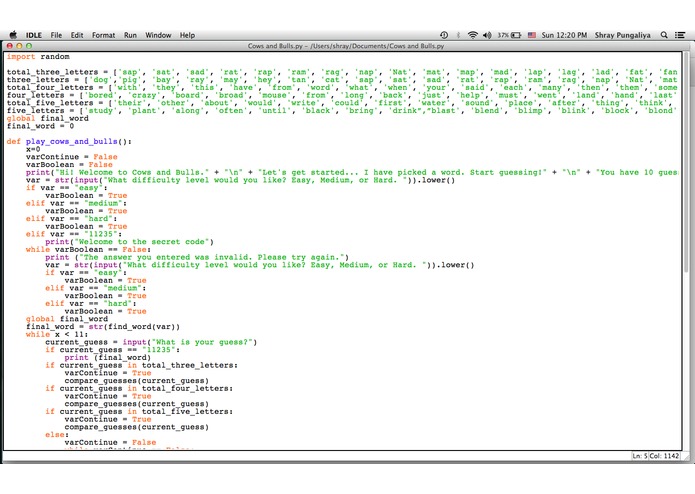Image resolution: width=695 pixels, height=494 pixels.
Task: Open the Apple menu
Action: tap(13, 35)
